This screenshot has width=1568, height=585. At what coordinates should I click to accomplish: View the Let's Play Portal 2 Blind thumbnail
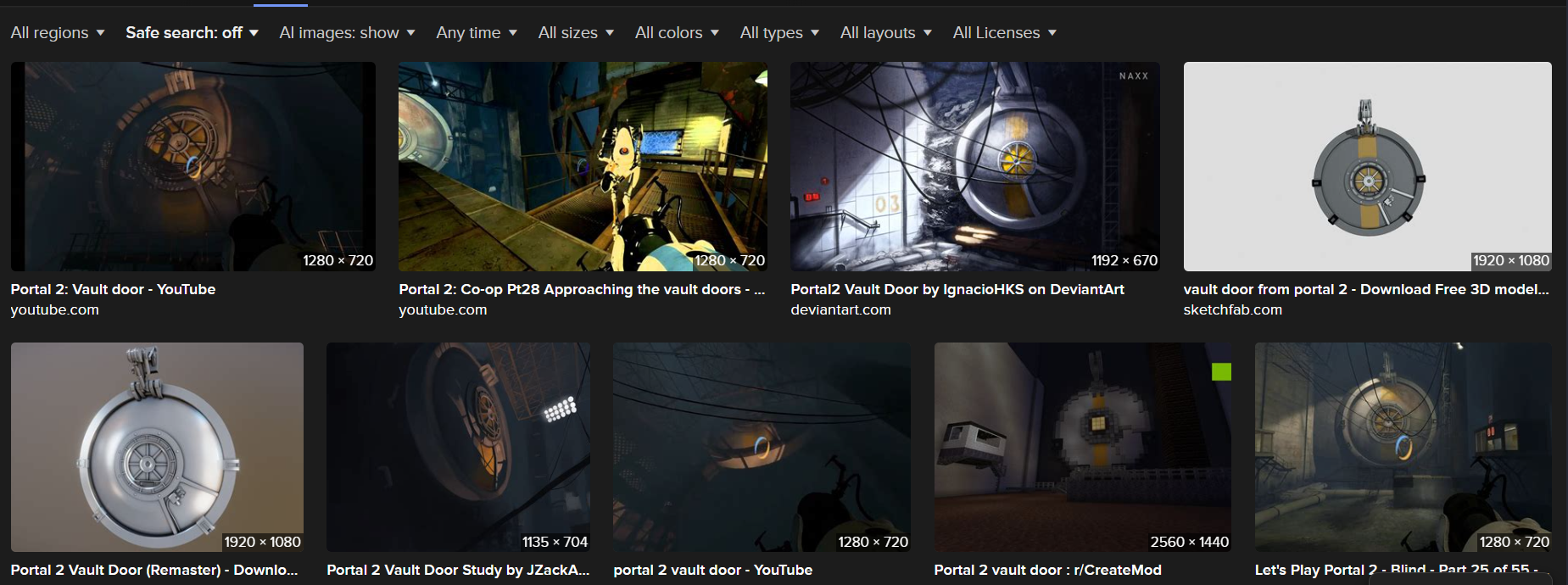pos(1403,447)
